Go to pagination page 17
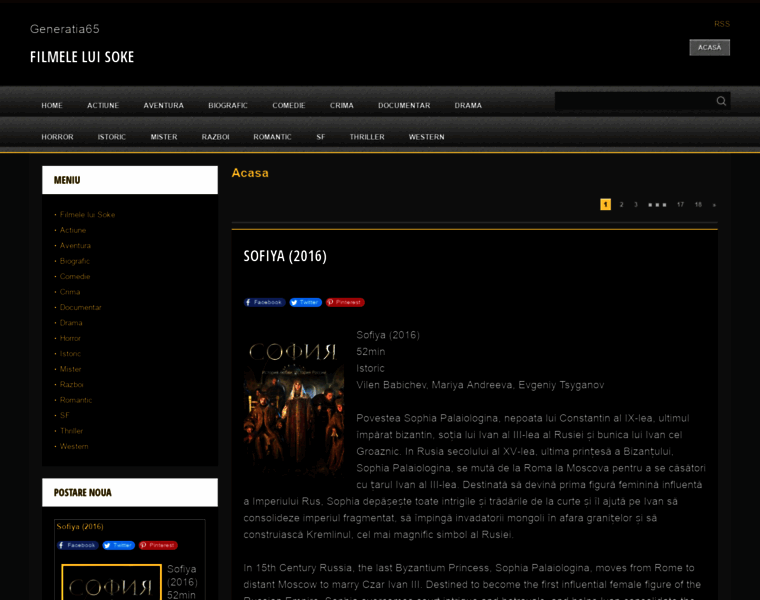The width and height of the screenshot is (760, 600). tap(681, 205)
